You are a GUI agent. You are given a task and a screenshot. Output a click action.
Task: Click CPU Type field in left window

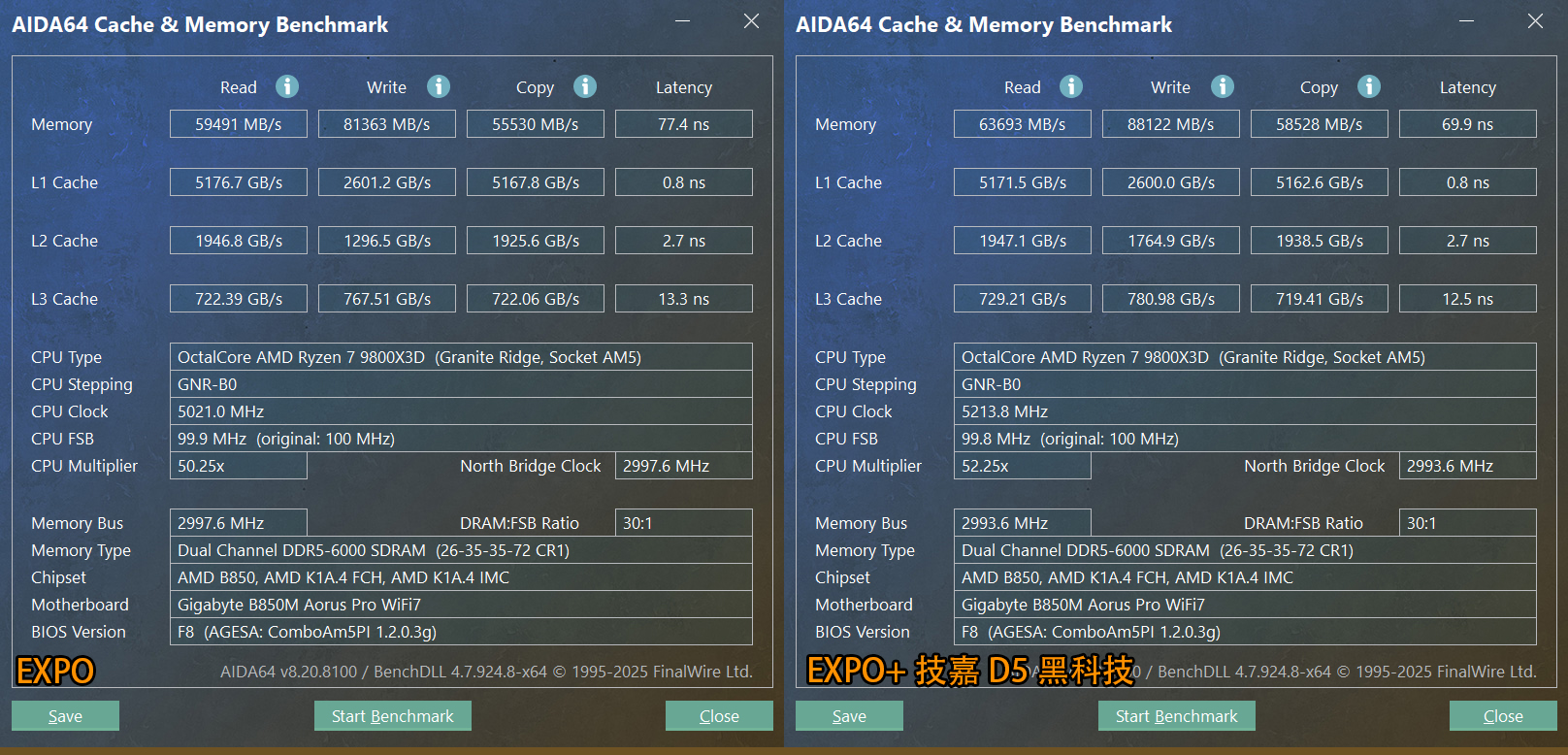click(x=461, y=357)
